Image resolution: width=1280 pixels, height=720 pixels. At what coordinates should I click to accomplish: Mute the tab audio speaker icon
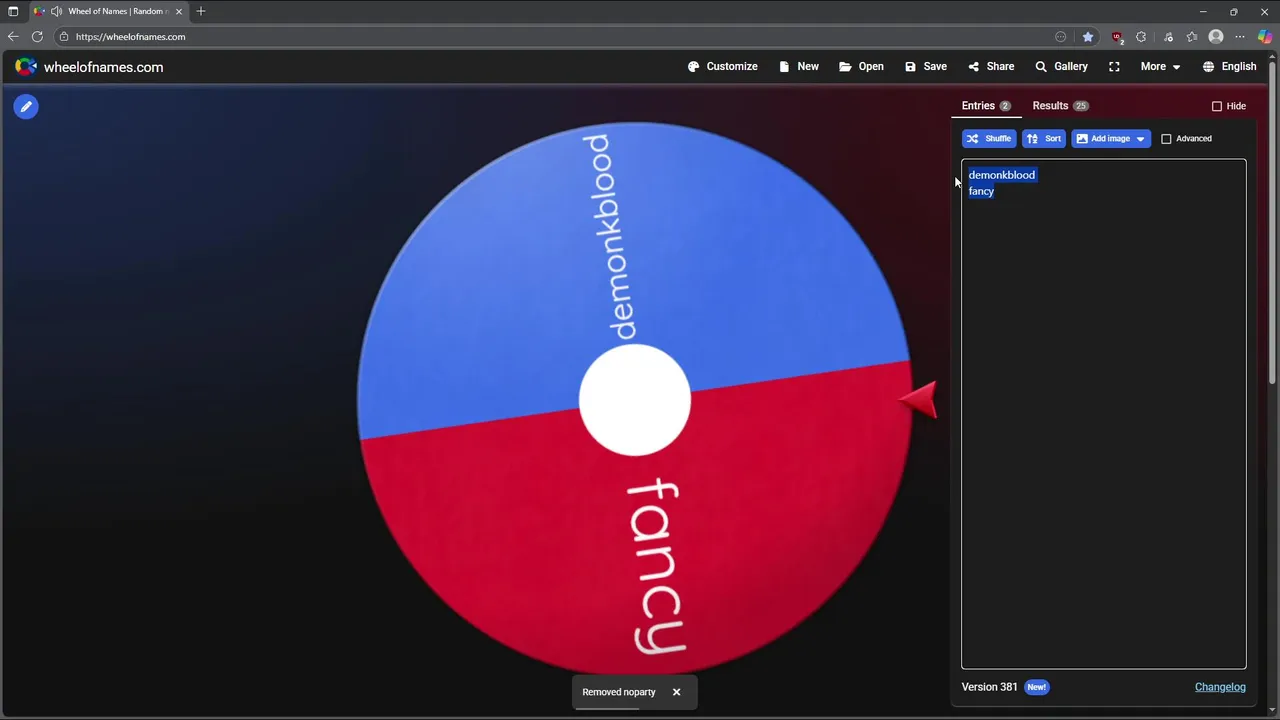pyautogui.click(x=57, y=11)
